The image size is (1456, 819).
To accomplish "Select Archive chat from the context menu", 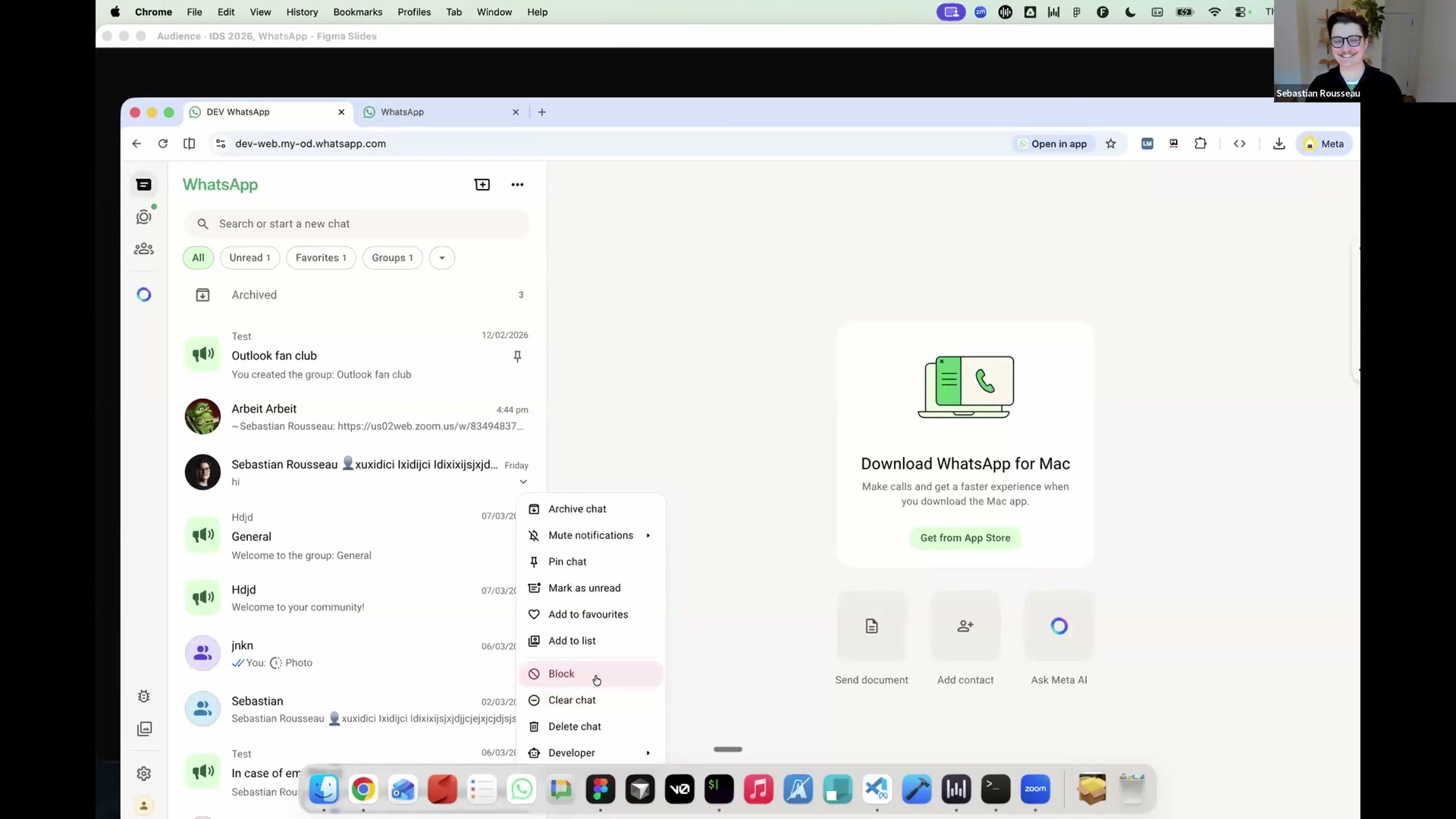I will click(x=576, y=509).
